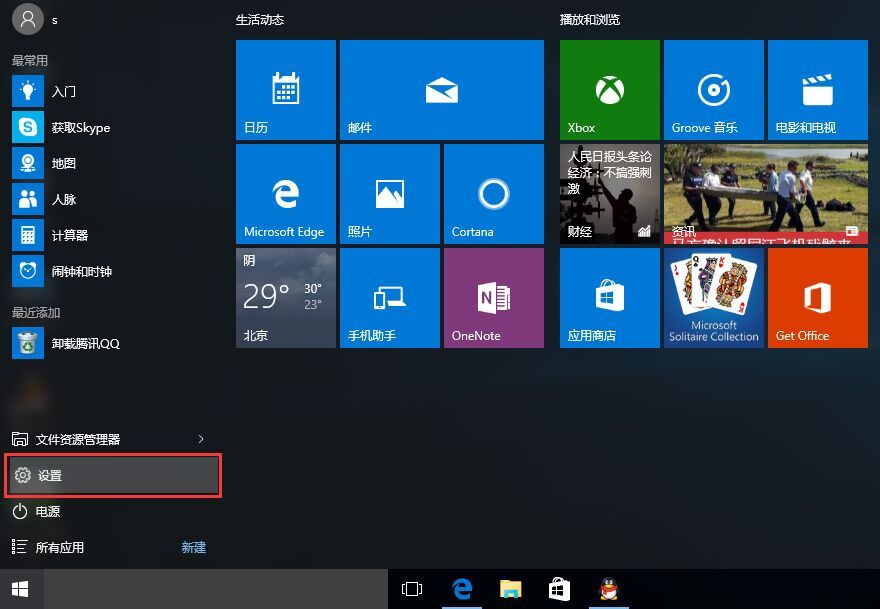This screenshot has width=880, height=609.
Task: Open Microsoft Edge tile
Action: [285, 193]
